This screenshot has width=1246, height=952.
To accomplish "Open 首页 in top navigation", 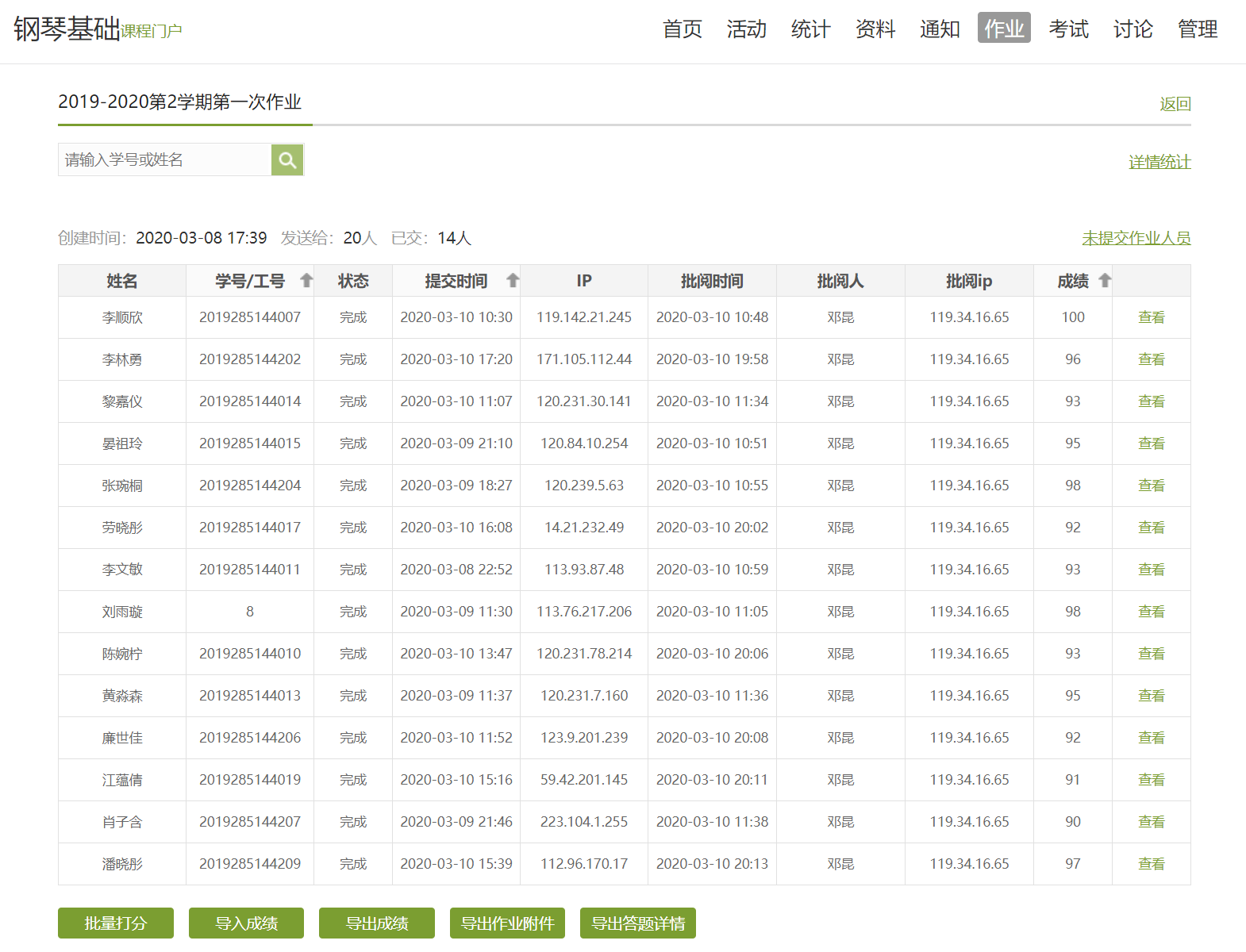I will tap(683, 29).
